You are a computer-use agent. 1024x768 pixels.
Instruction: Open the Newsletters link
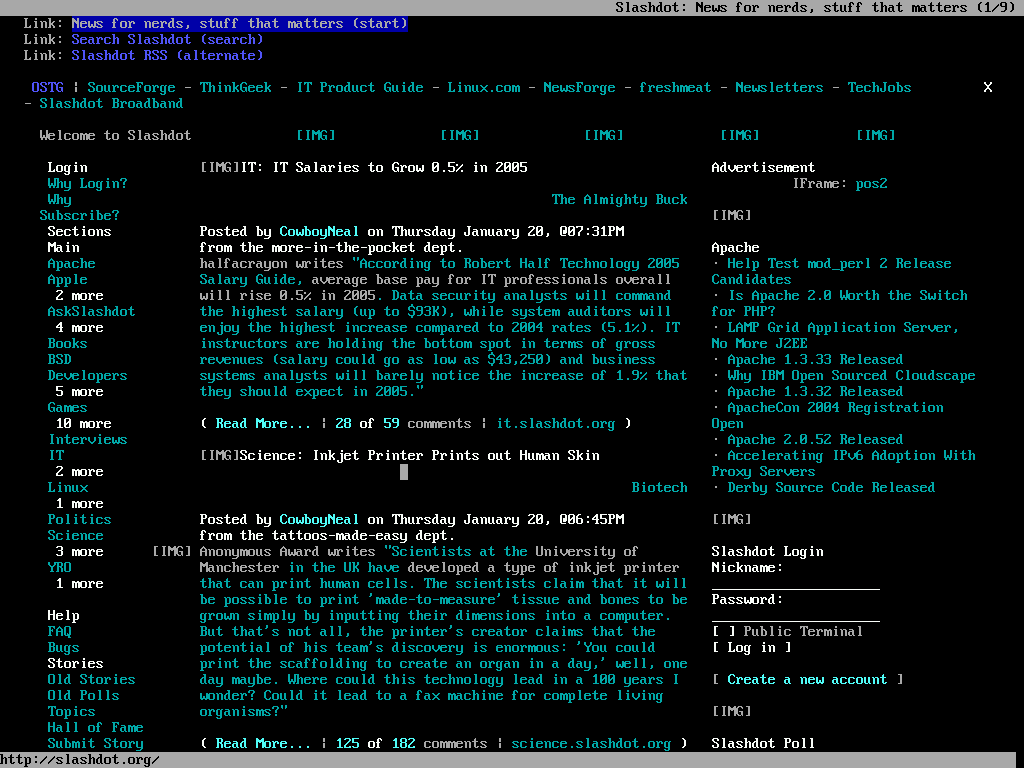pyautogui.click(x=779, y=88)
